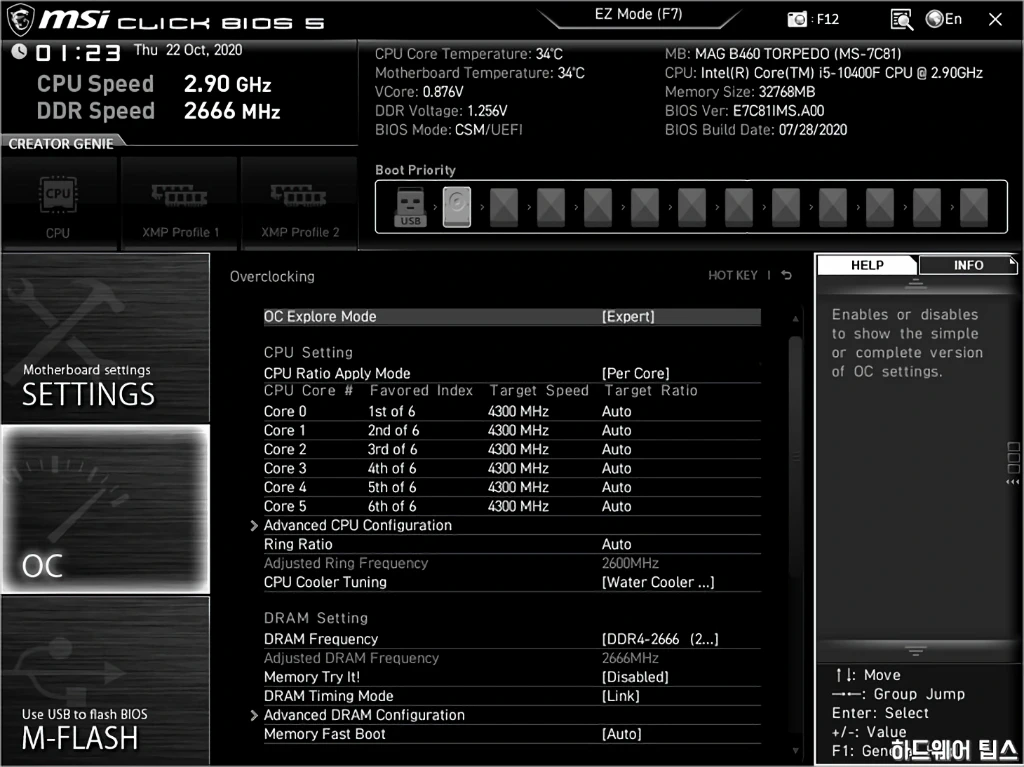Viewport: 1024px width, 767px height.
Task: Click BIOS Ver E7C81IMS.A00 text
Action: (x=744, y=110)
